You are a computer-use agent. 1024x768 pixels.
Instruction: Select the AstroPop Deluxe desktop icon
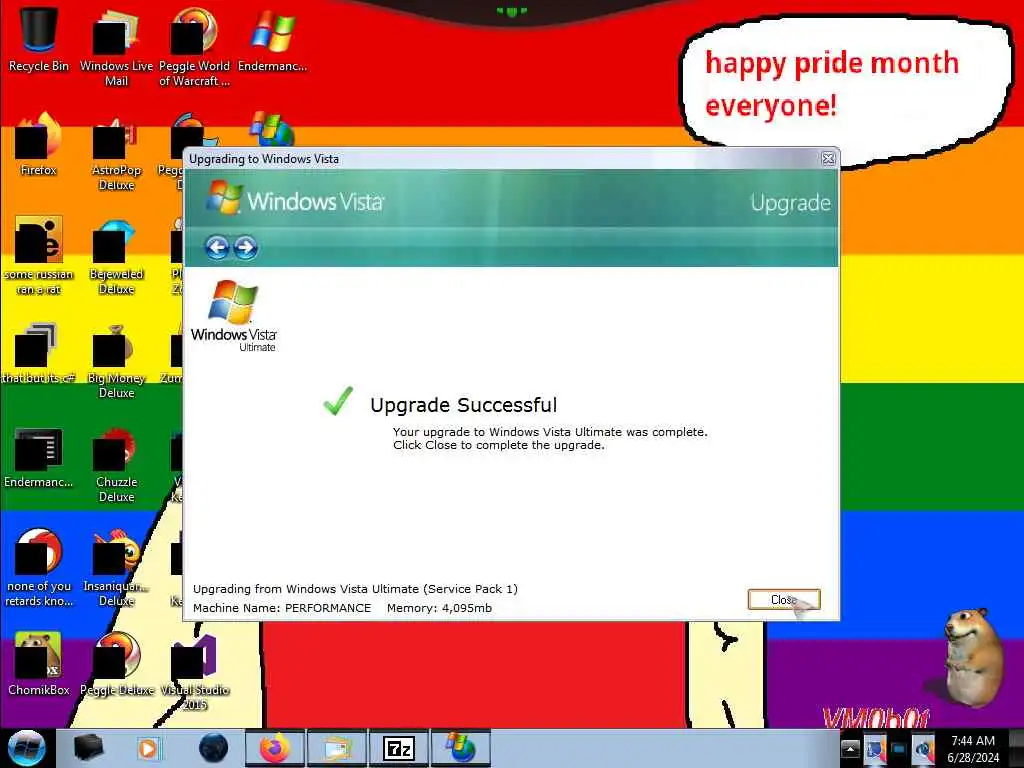(116, 152)
